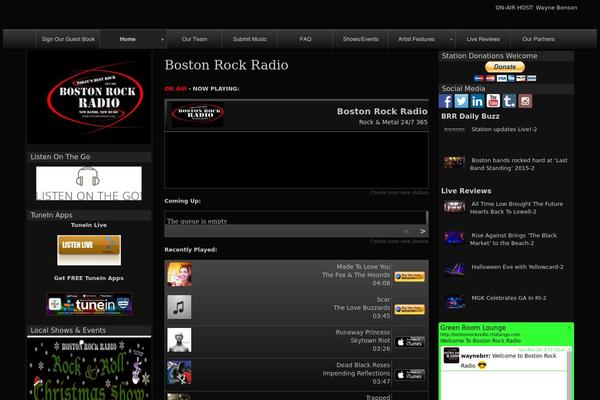
Task: Open the Rise Against Black Market review link
Action: click(x=514, y=239)
